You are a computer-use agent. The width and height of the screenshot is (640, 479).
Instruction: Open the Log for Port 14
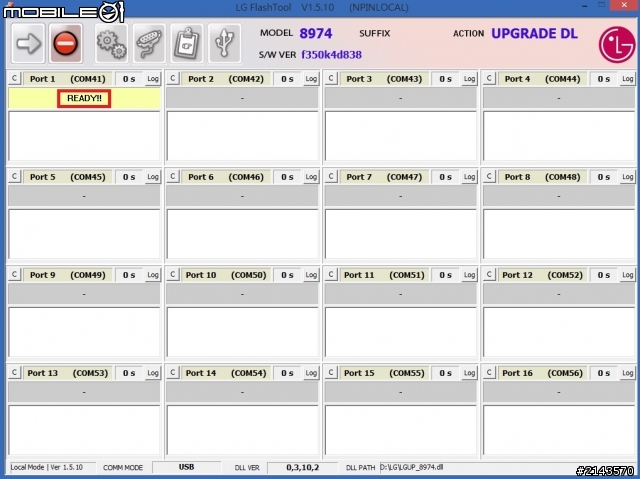[x=311, y=373]
